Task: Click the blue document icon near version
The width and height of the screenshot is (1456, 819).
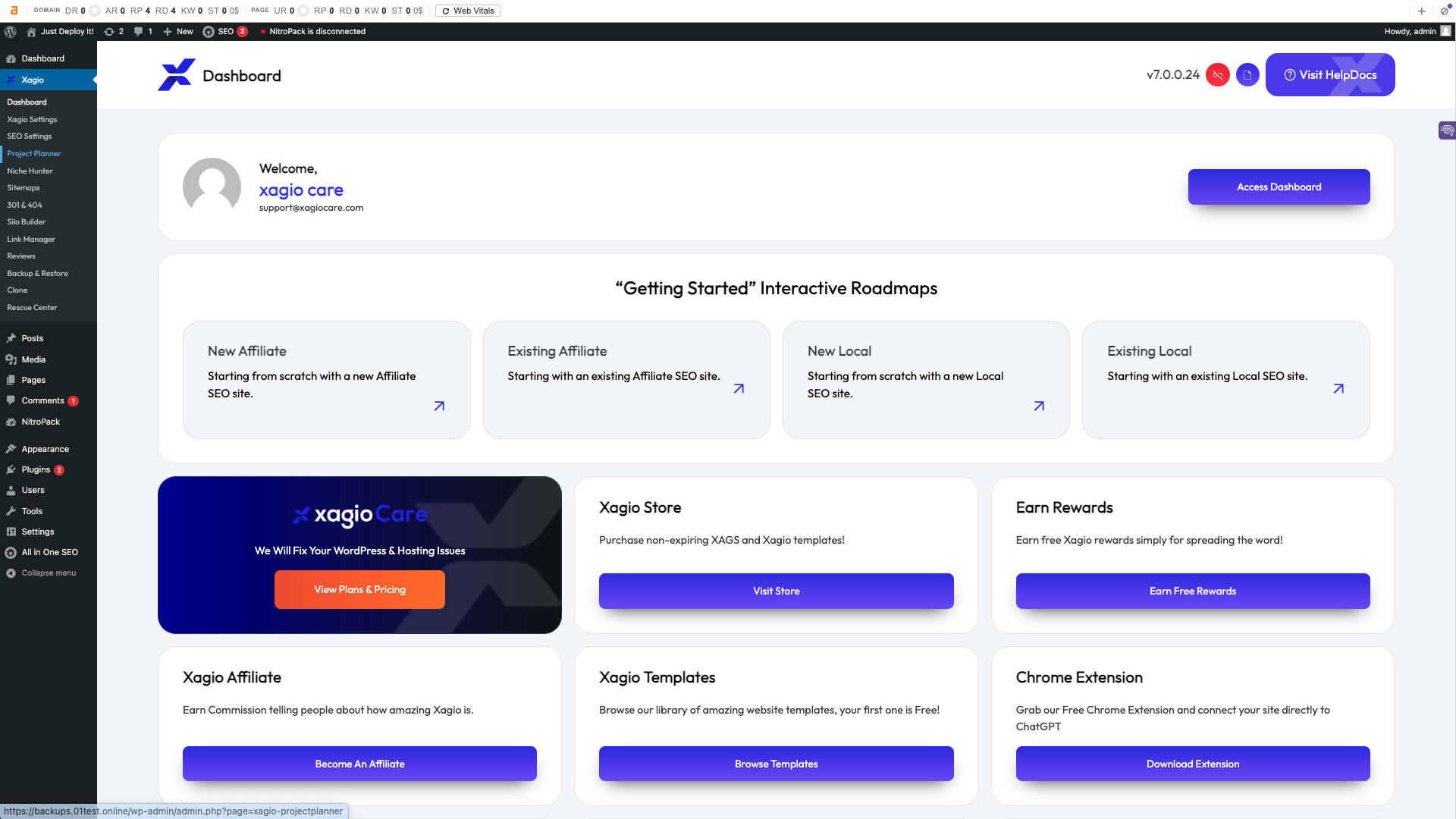Action: (1247, 75)
